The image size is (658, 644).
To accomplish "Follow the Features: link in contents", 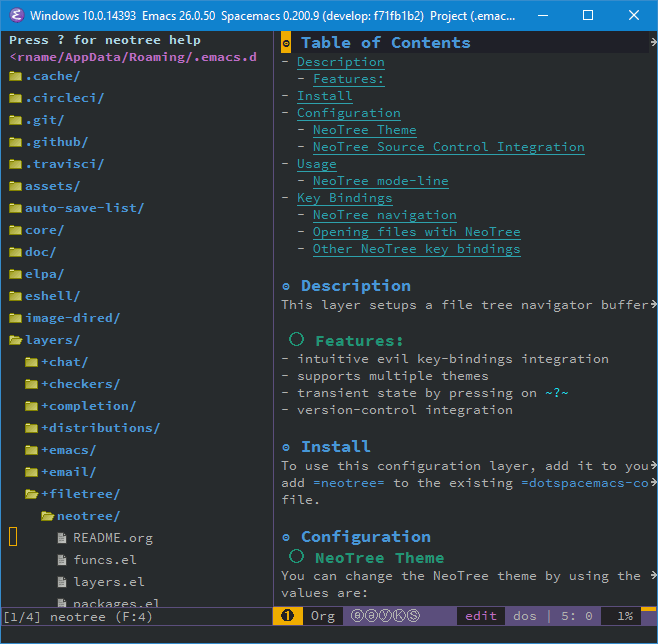I will coord(349,79).
